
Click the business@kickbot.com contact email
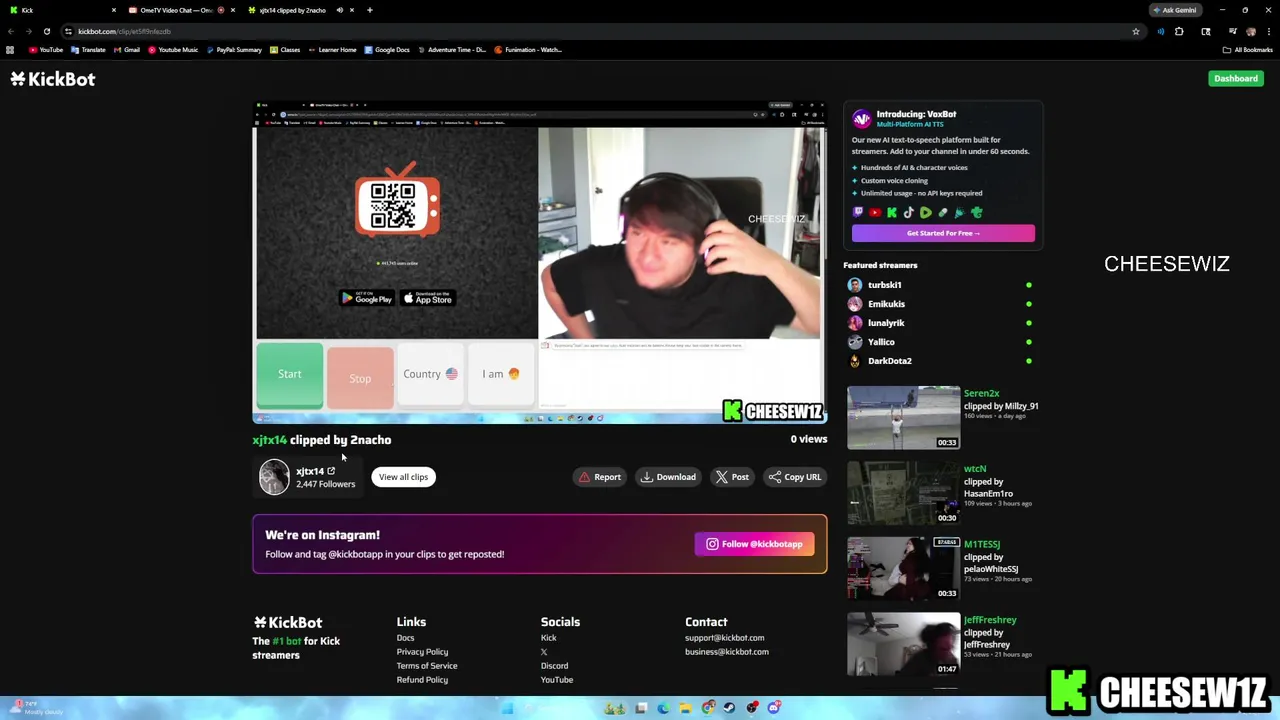(x=727, y=652)
